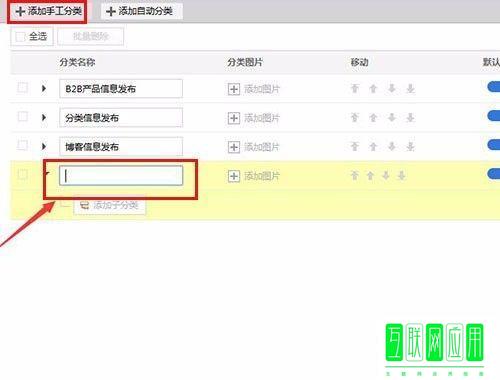Expand the B2B产品信息发布 category
The height and width of the screenshot is (380, 500).
tap(44, 89)
